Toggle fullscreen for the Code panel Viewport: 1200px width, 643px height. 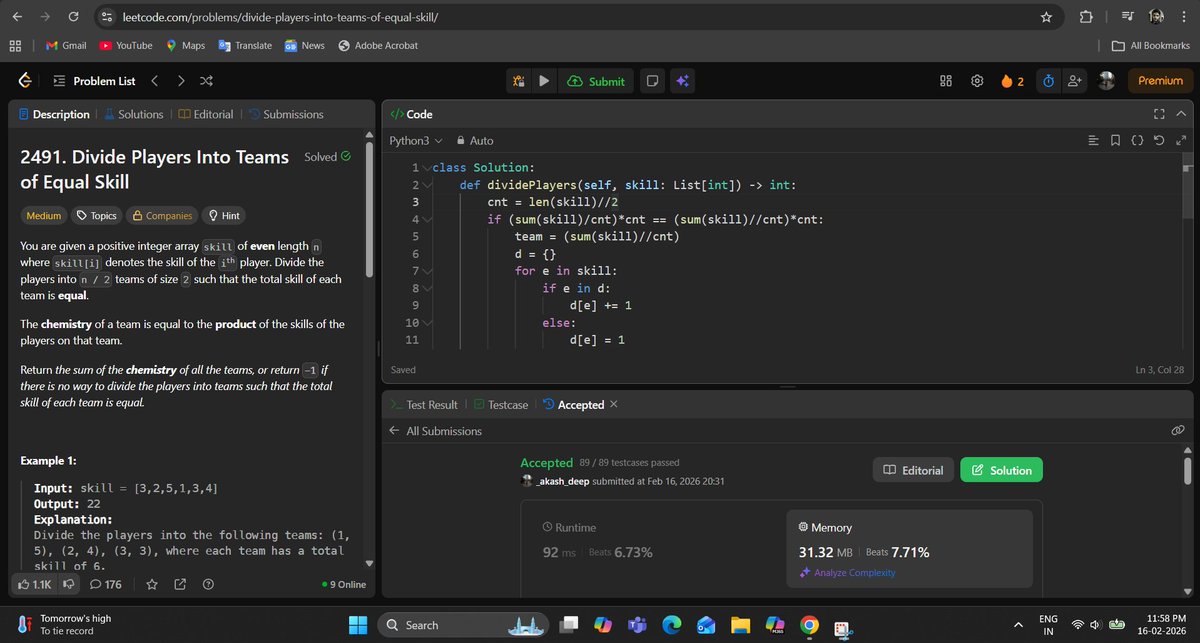pos(1159,115)
